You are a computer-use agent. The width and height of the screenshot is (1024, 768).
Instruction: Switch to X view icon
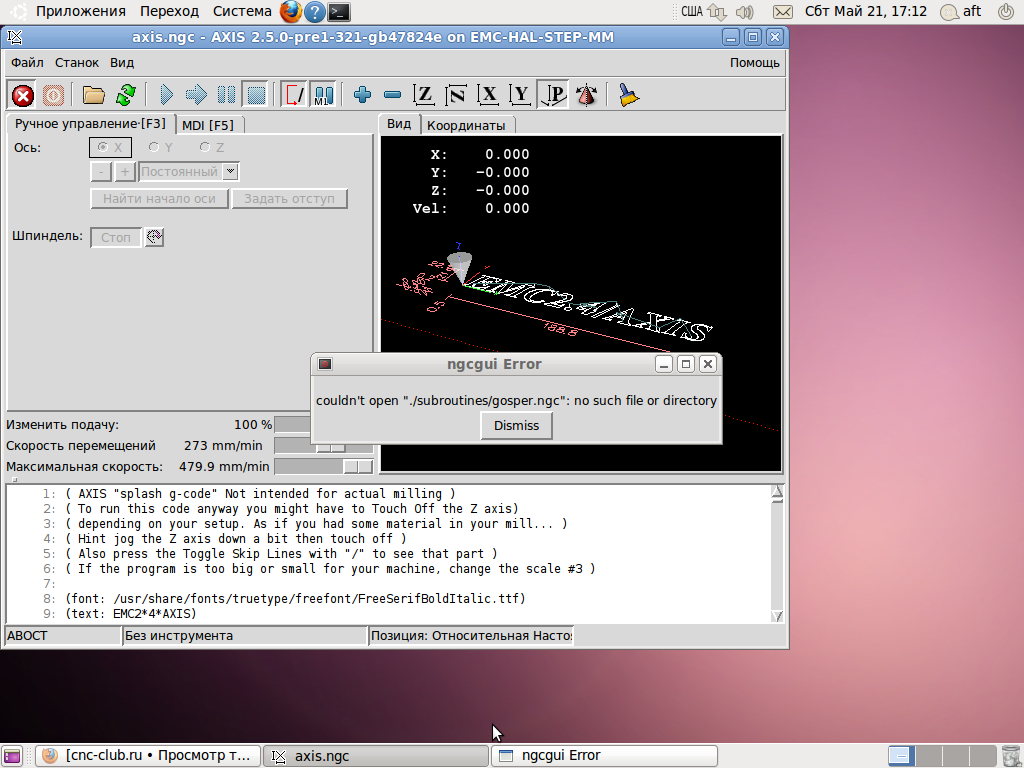tap(488, 95)
